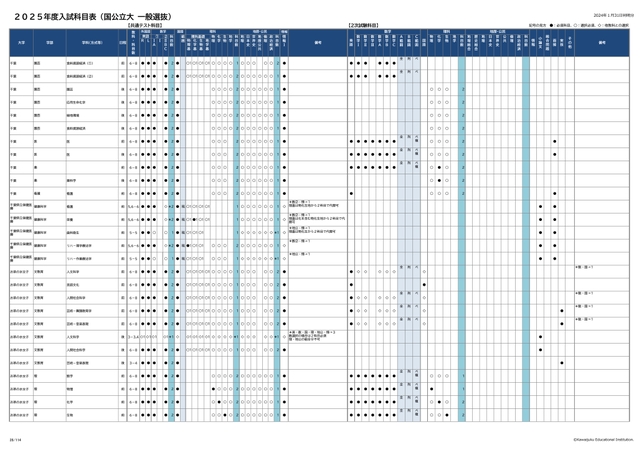Select the 千葉県立保健医療 歯科衛生 department cell

pyautogui.click(x=73, y=231)
